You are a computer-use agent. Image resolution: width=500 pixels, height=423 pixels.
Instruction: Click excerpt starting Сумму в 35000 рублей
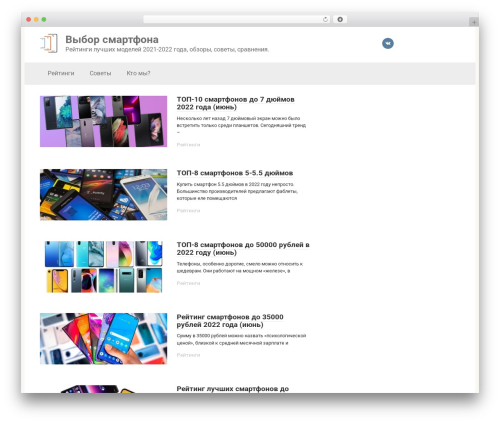click(241, 339)
